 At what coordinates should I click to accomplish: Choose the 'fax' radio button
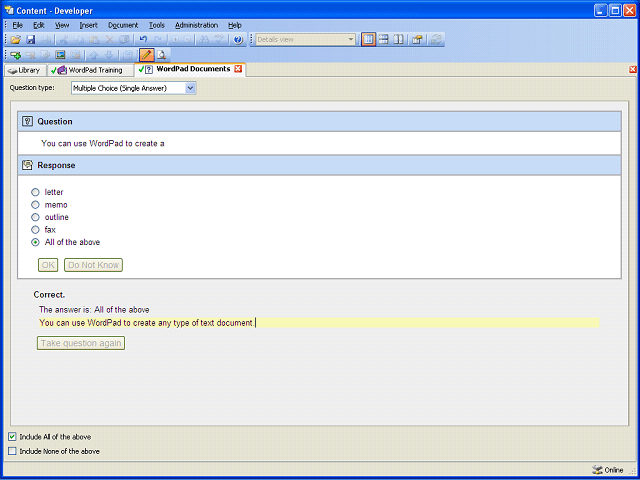coord(36,230)
